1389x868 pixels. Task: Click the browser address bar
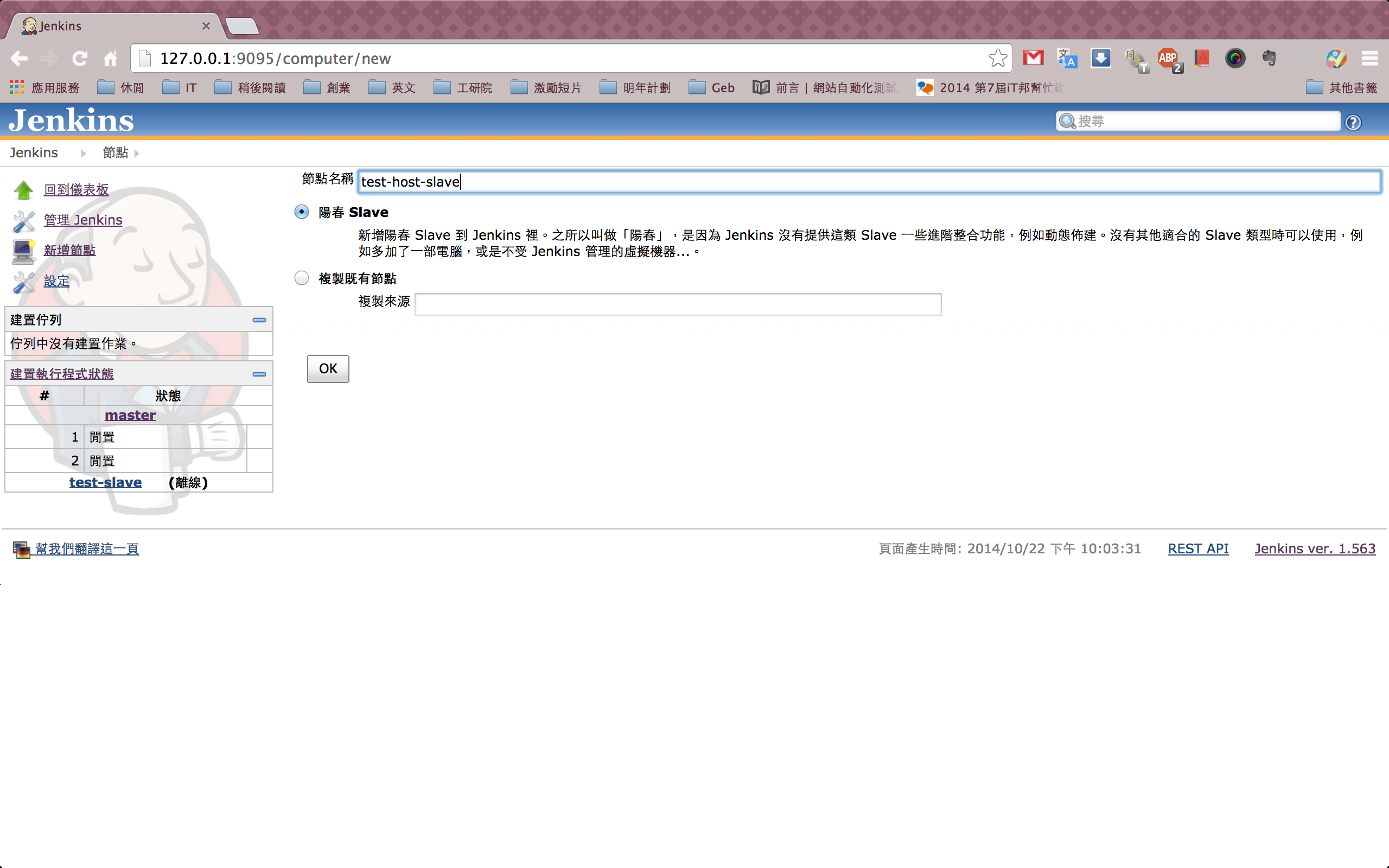click(571, 59)
